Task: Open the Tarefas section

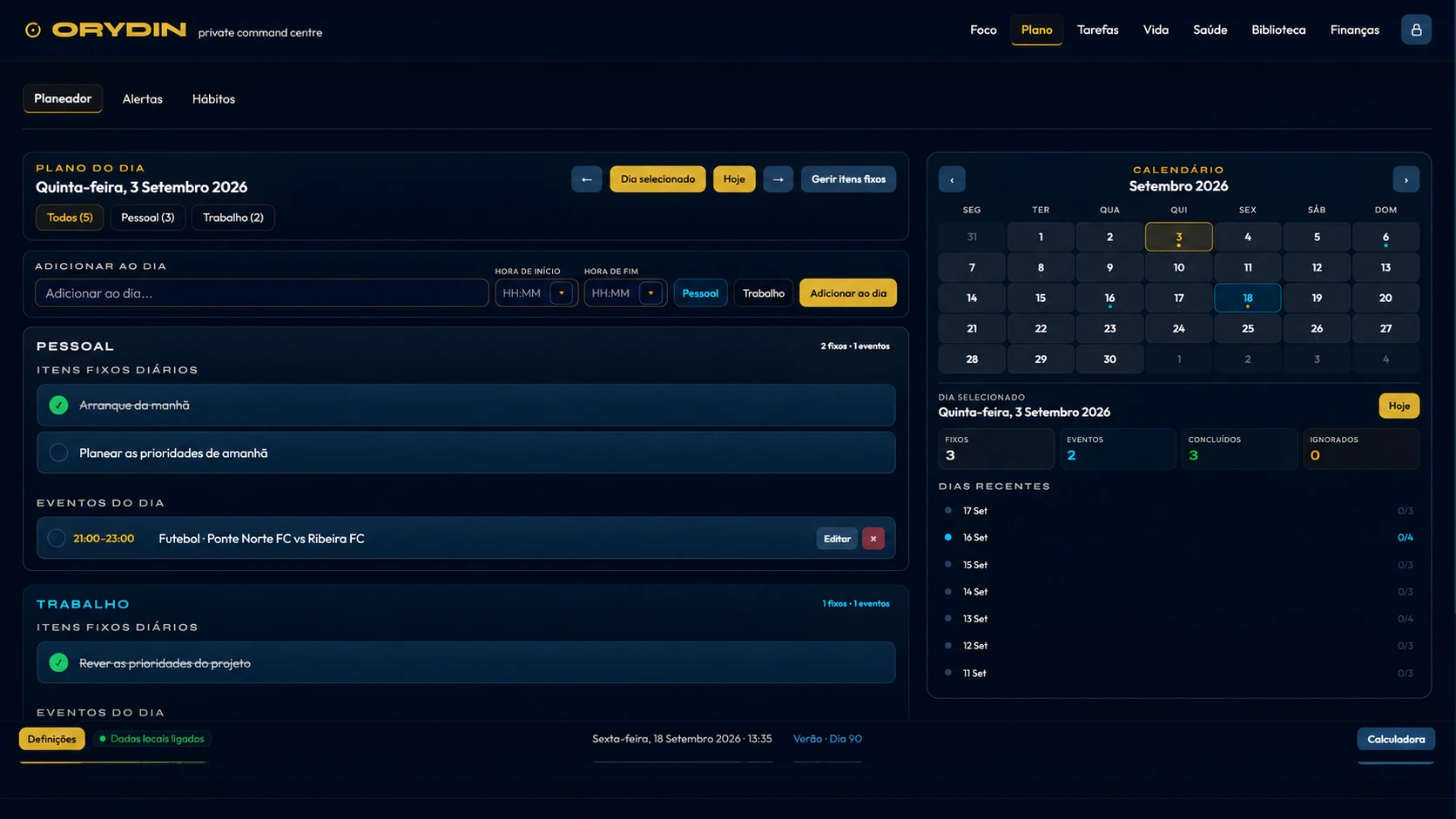Action: 1097,30
